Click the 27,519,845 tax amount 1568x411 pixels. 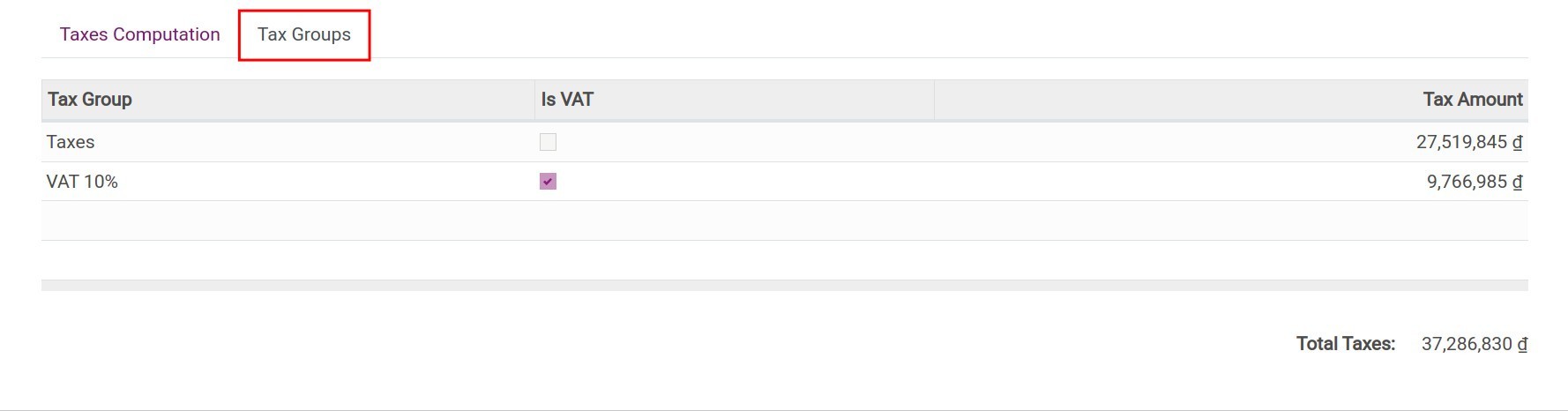tap(1461, 142)
